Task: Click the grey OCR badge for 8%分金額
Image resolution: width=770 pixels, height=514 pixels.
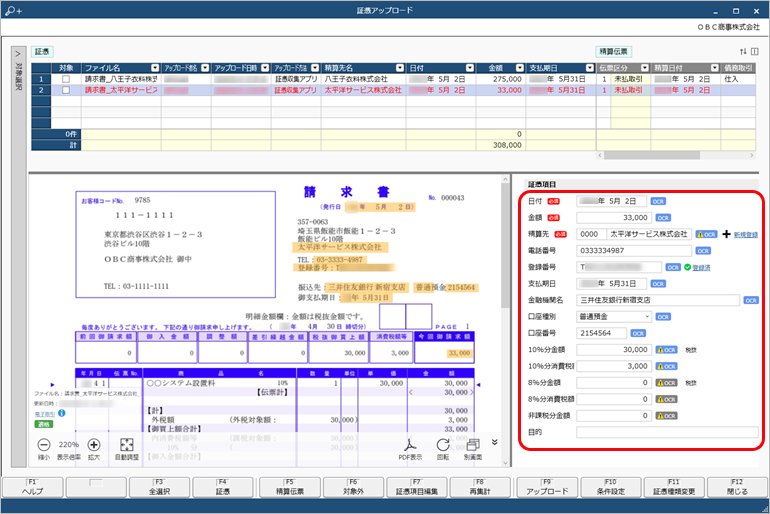Action: (x=666, y=383)
